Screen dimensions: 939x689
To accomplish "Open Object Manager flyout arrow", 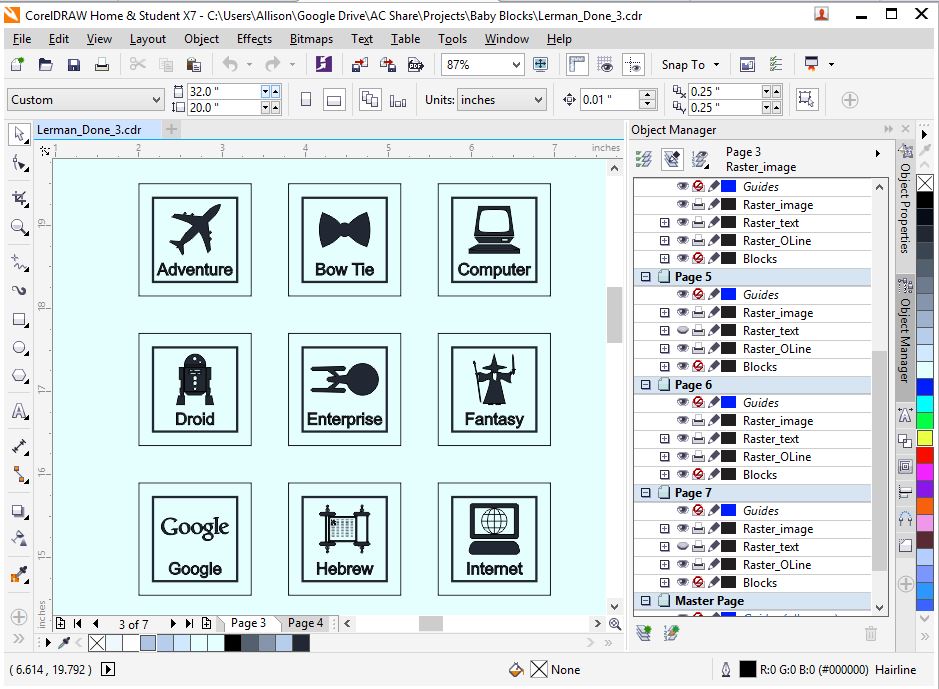I will 878,154.
